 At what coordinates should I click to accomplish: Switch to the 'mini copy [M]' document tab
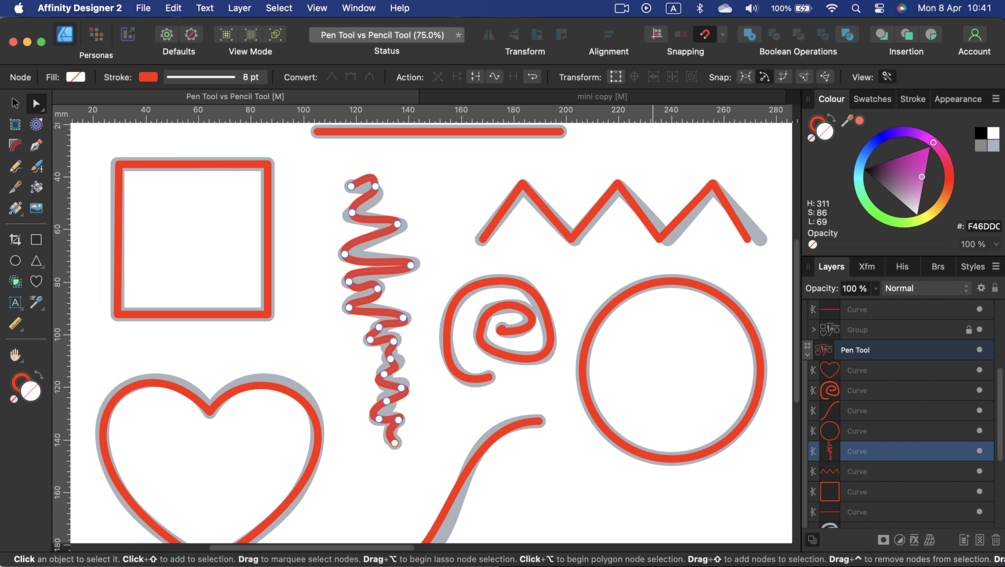[x=602, y=97]
